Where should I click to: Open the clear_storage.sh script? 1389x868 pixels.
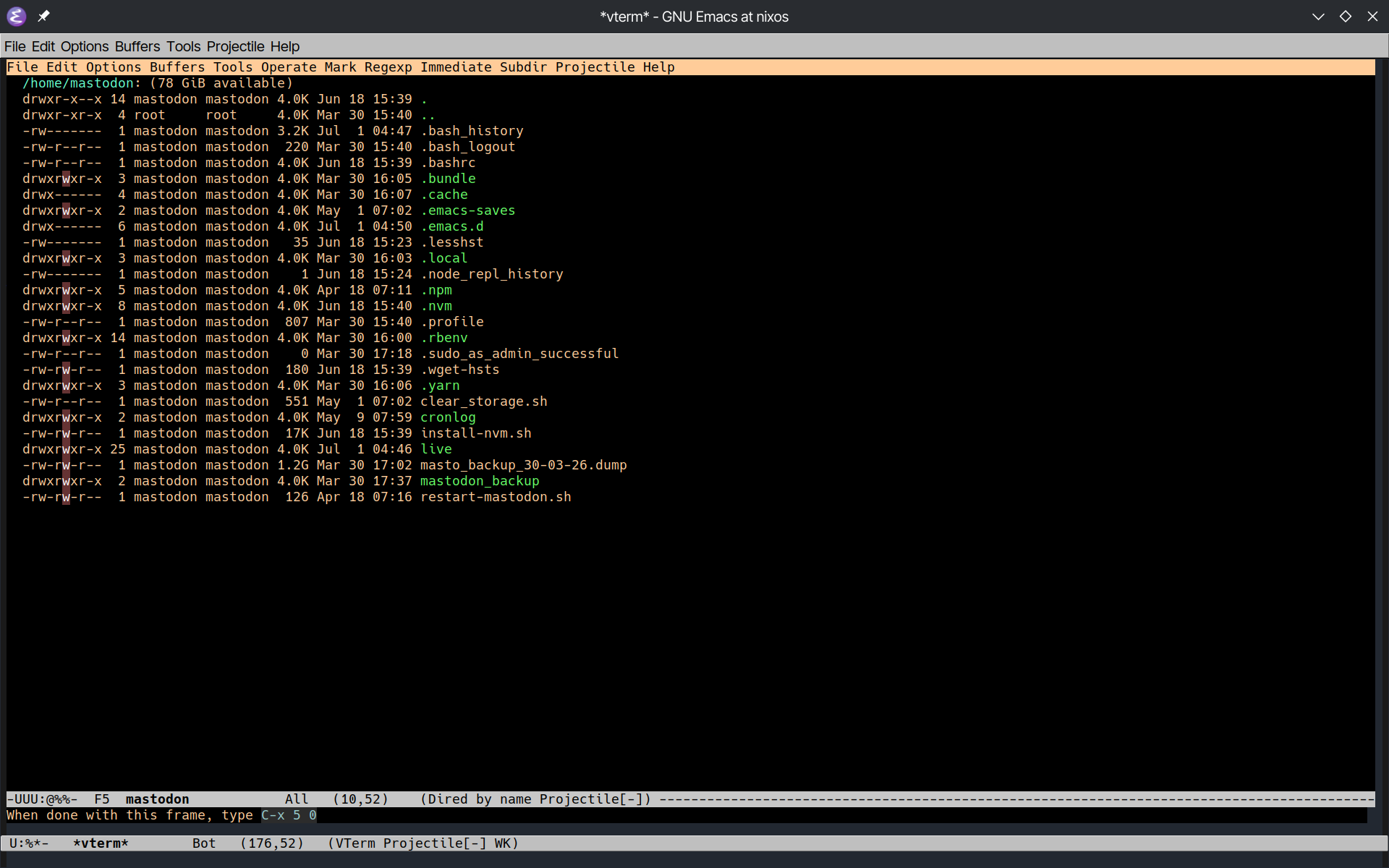coord(484,401)
